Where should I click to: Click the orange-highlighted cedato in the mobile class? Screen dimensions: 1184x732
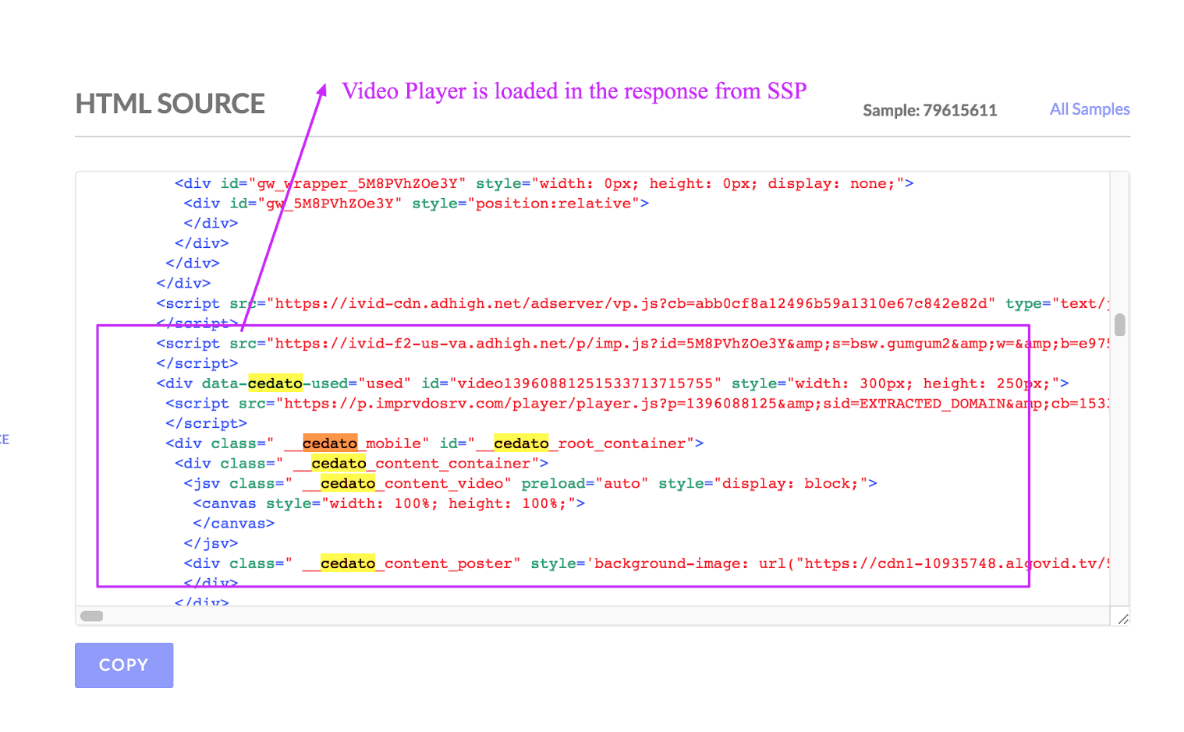(x=329, y=443)
